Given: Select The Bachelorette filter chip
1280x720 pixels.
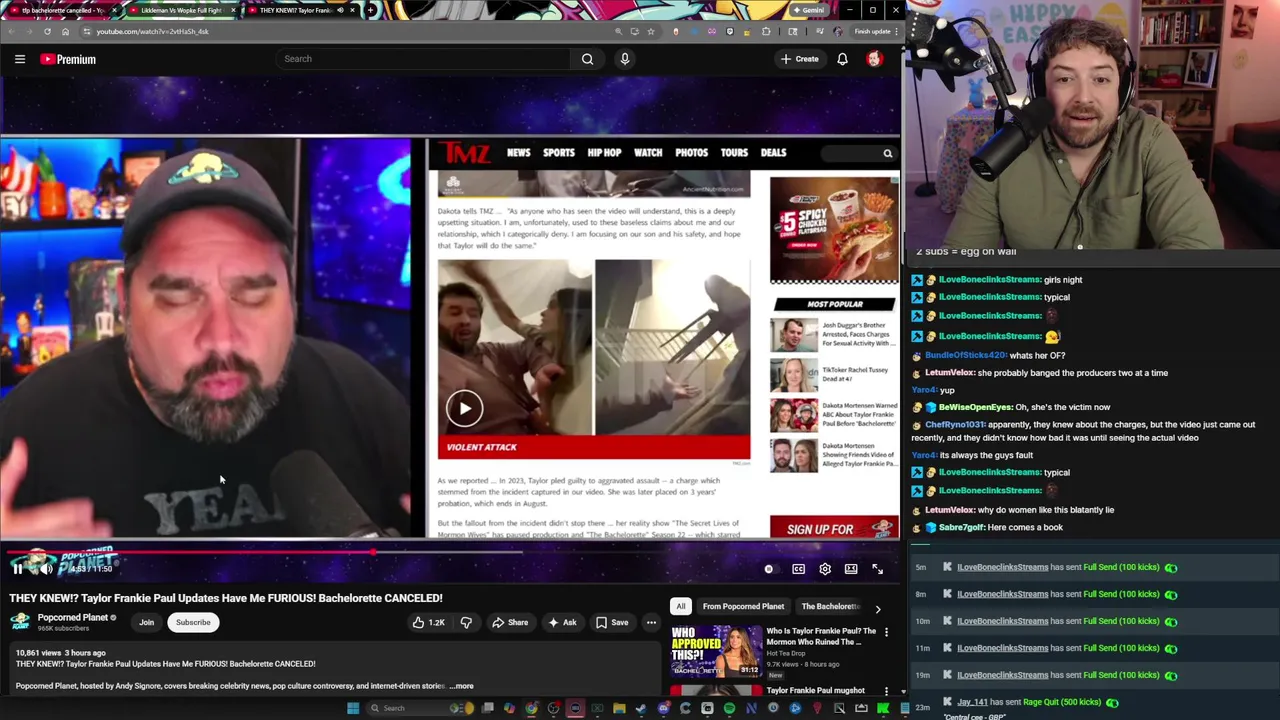Looking at the screenshot, I should point(830,606).
